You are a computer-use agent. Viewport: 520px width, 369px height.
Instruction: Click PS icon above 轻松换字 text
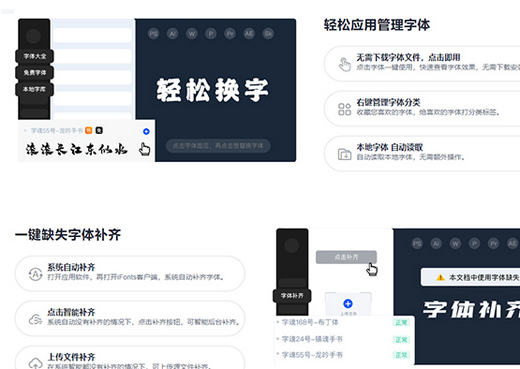click(x=153, y=34)
